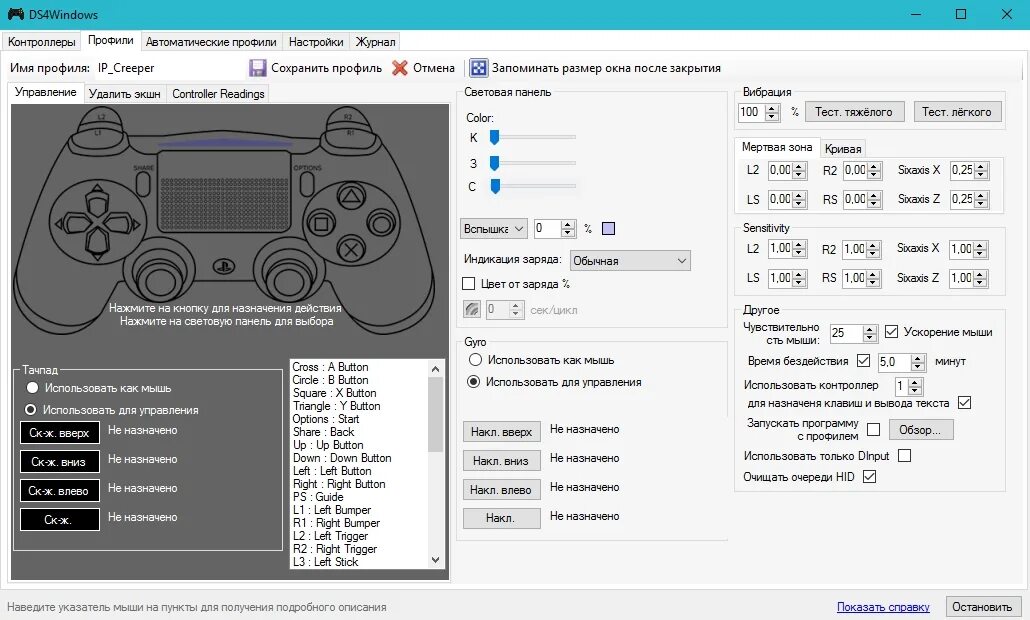
Task: Switch to the 'Кривая' tab
Action: coord(843,149)
